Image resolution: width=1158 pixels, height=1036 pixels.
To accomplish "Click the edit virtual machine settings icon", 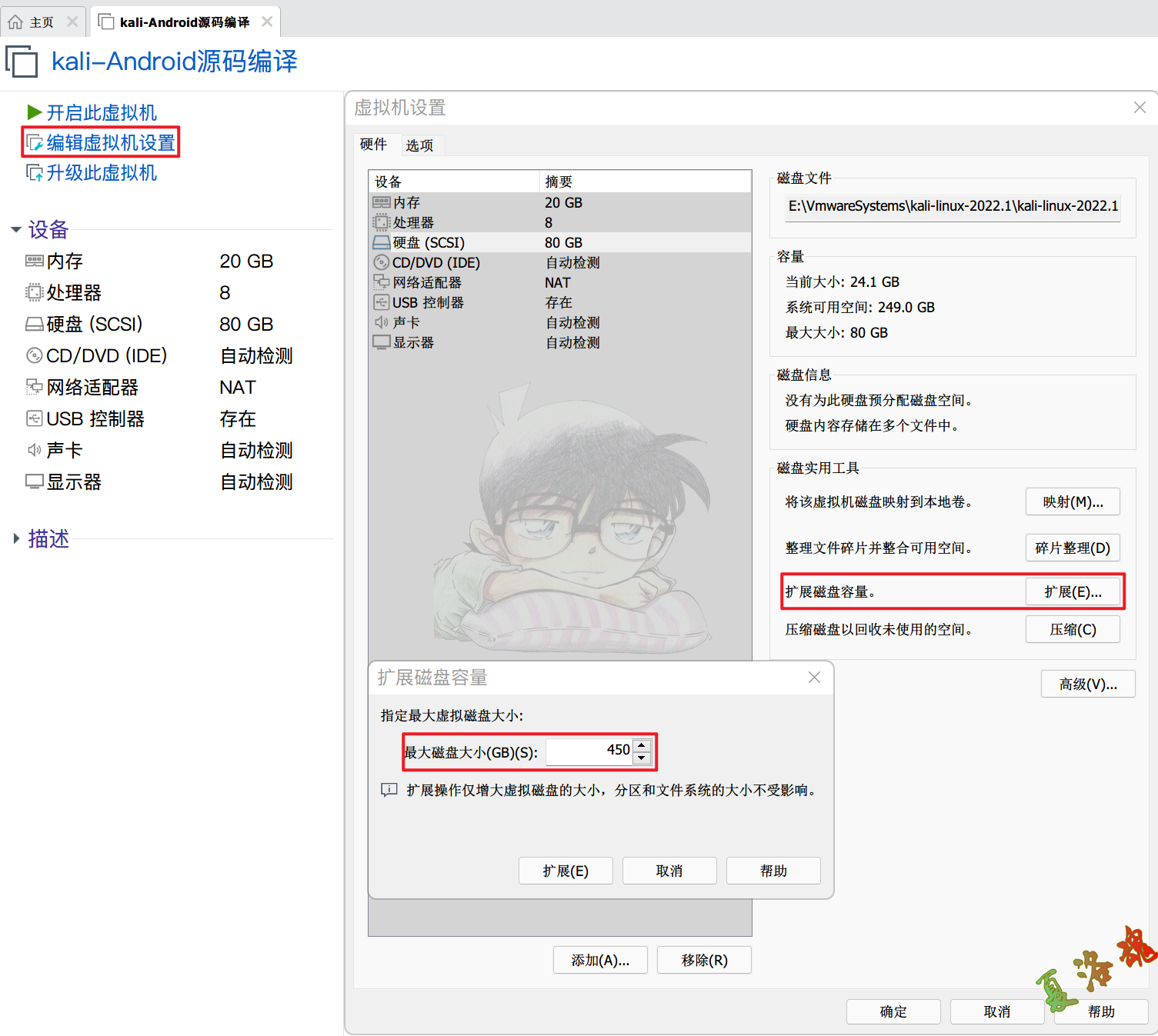I will pos(35,143).
